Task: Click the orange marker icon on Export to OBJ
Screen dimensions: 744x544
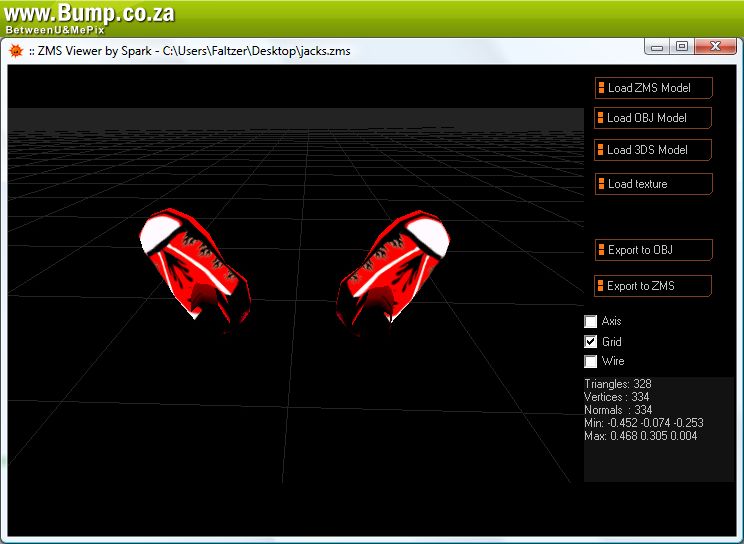Action: pyautogui.click(x=601, y=250)
